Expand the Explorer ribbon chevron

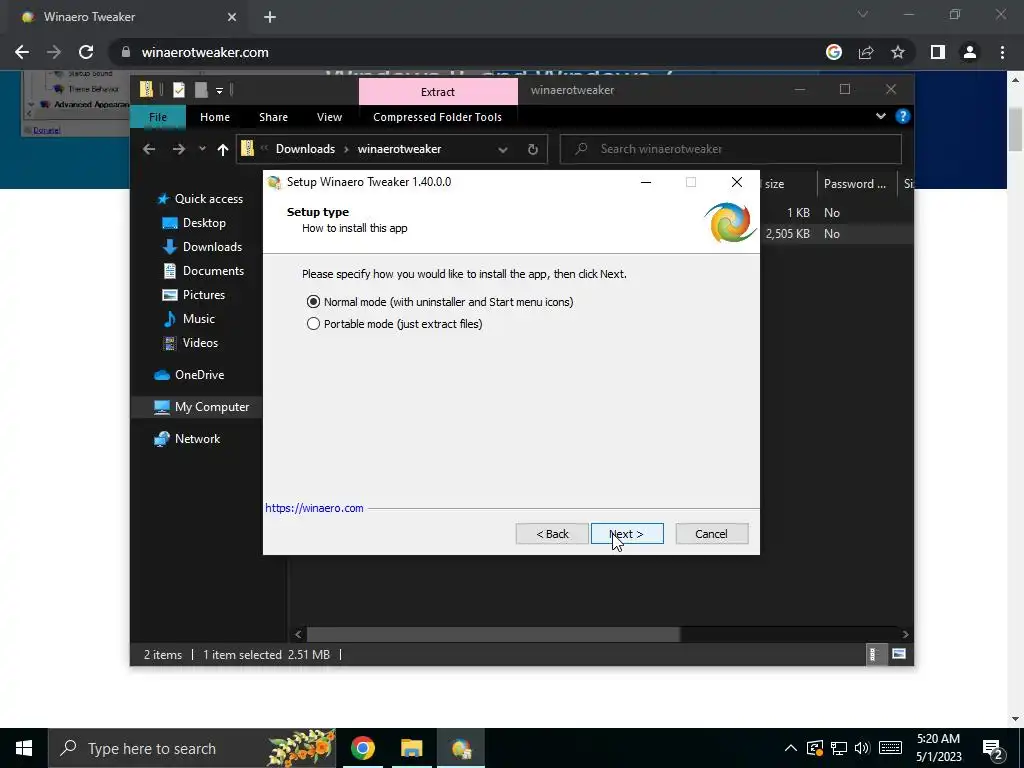[881, 116]
